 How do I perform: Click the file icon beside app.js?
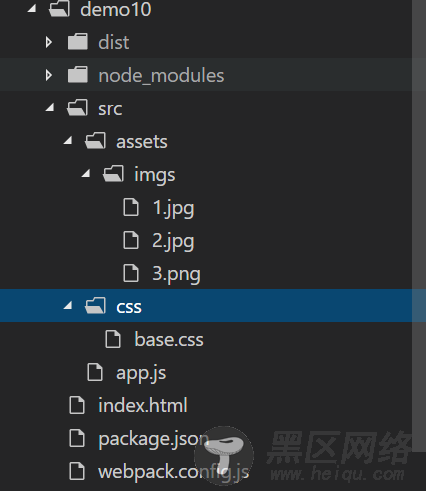(x=95, y=372)
